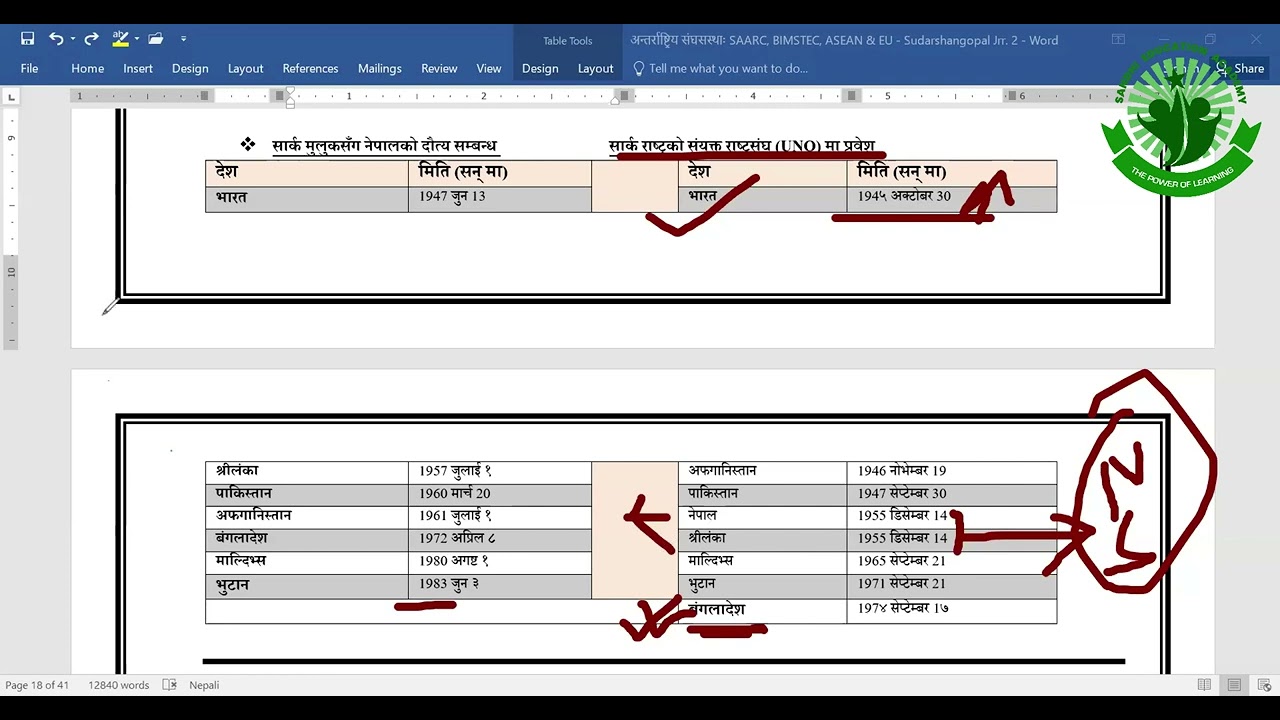Click the cell '1947 सेप्टेम्बर 30'
This screenshot has width=1280, height=720.
(x=951, y=494)
